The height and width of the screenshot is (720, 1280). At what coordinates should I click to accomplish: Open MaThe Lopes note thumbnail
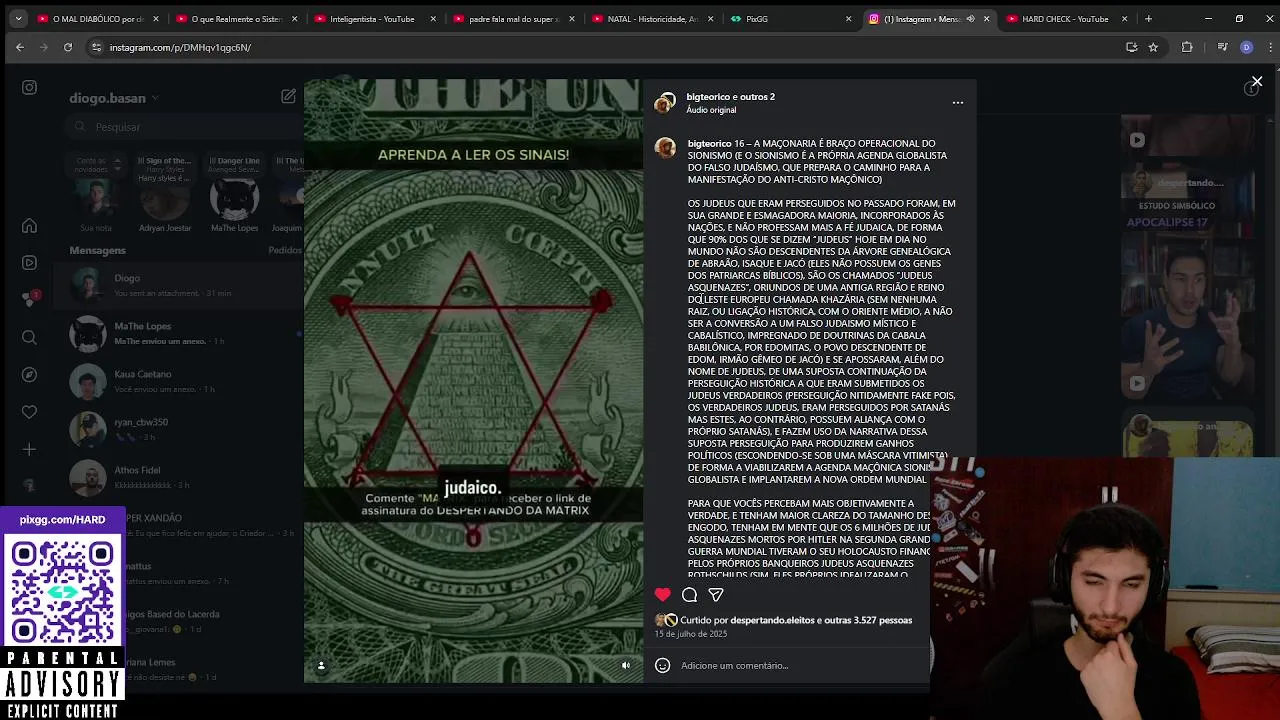click(x=234, y=198)
